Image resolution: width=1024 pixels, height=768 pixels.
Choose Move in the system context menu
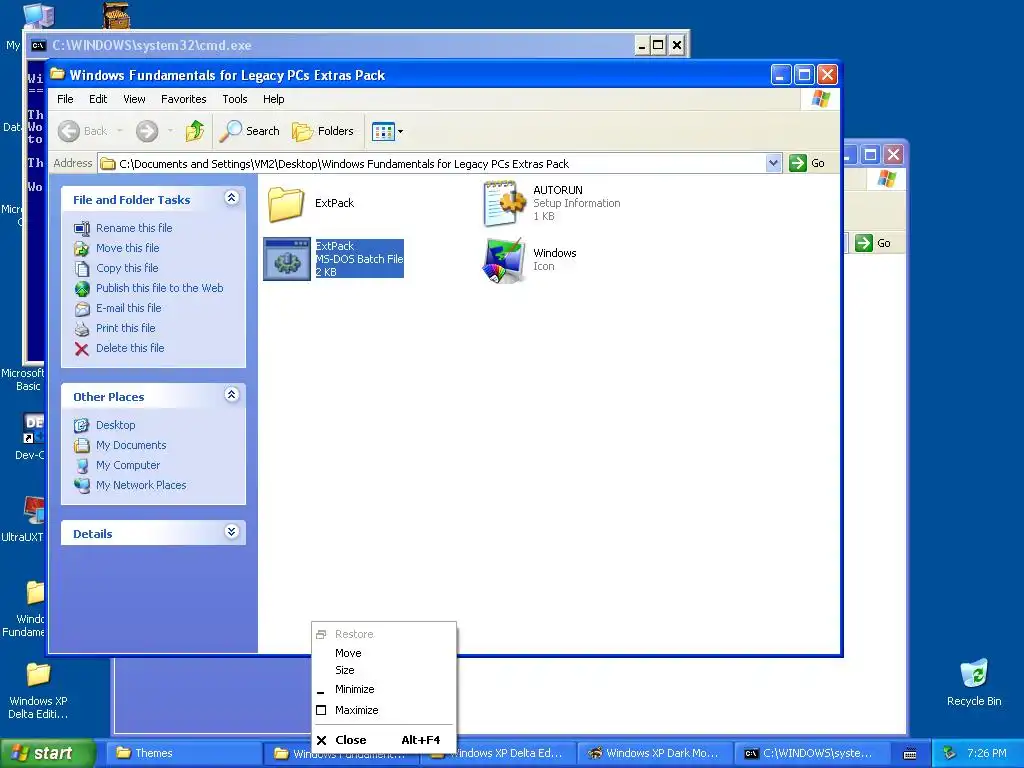click(384, 653)
